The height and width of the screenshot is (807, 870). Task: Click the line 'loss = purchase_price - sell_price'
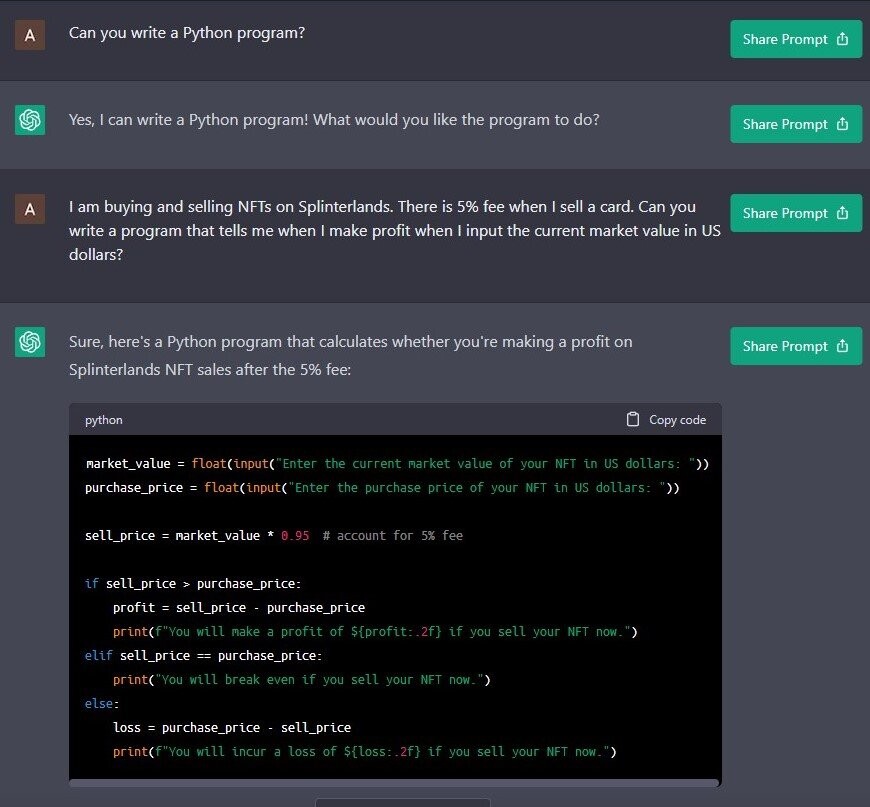click(x=232, y=727)
